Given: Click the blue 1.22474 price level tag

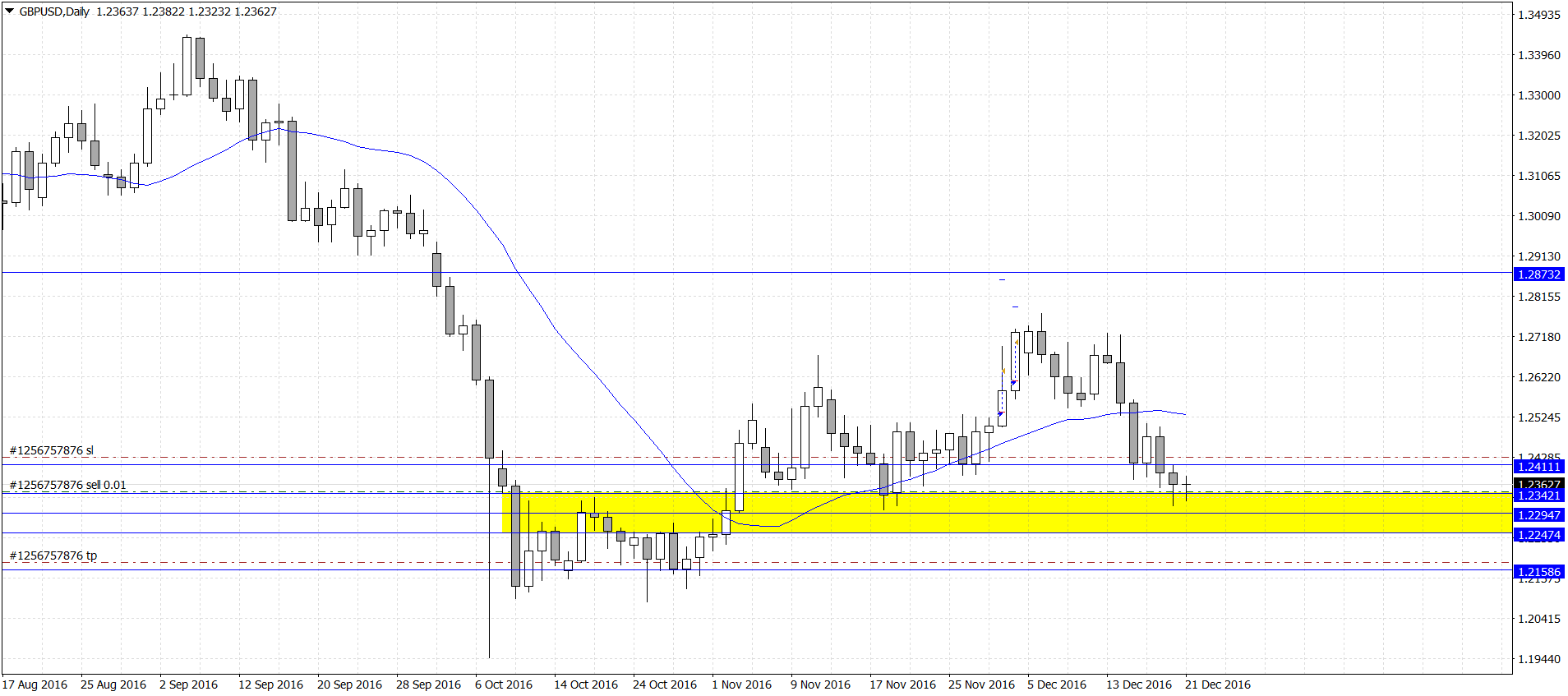Looking at the screenshot, I should [x=1538, y=535].
